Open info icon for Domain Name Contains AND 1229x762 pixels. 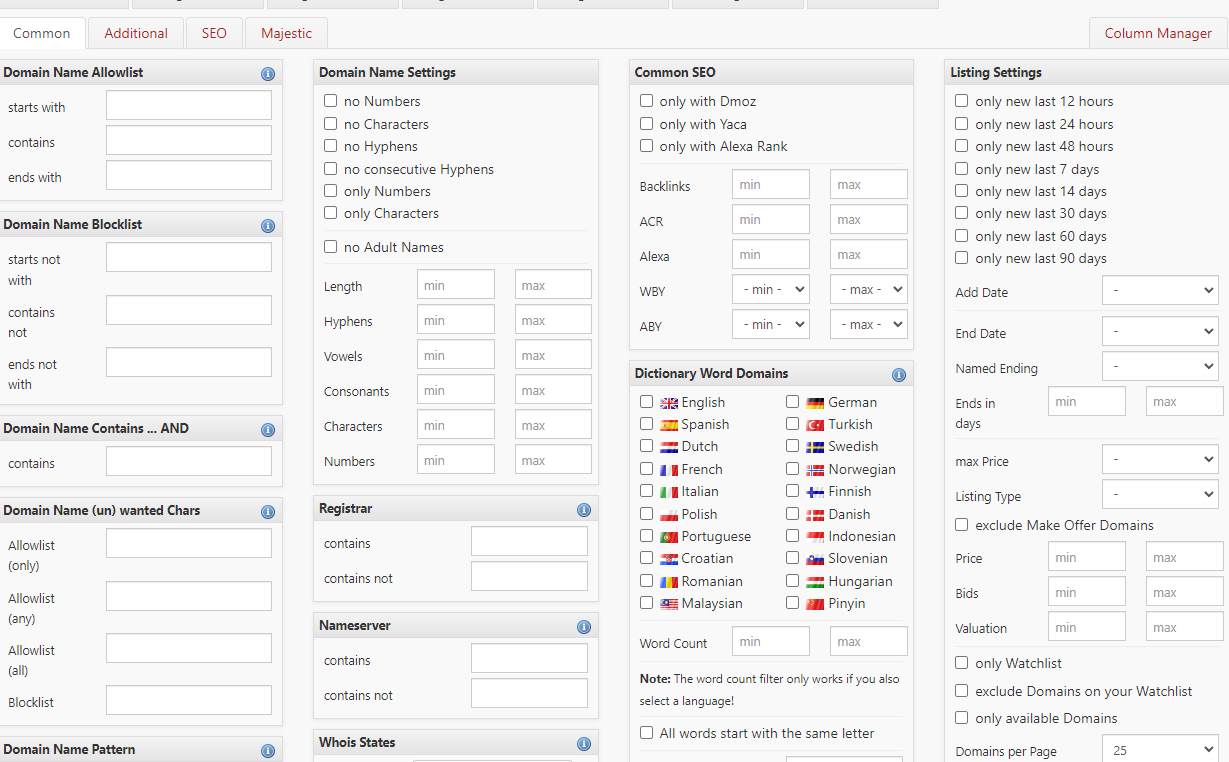(x=268, y=430)
